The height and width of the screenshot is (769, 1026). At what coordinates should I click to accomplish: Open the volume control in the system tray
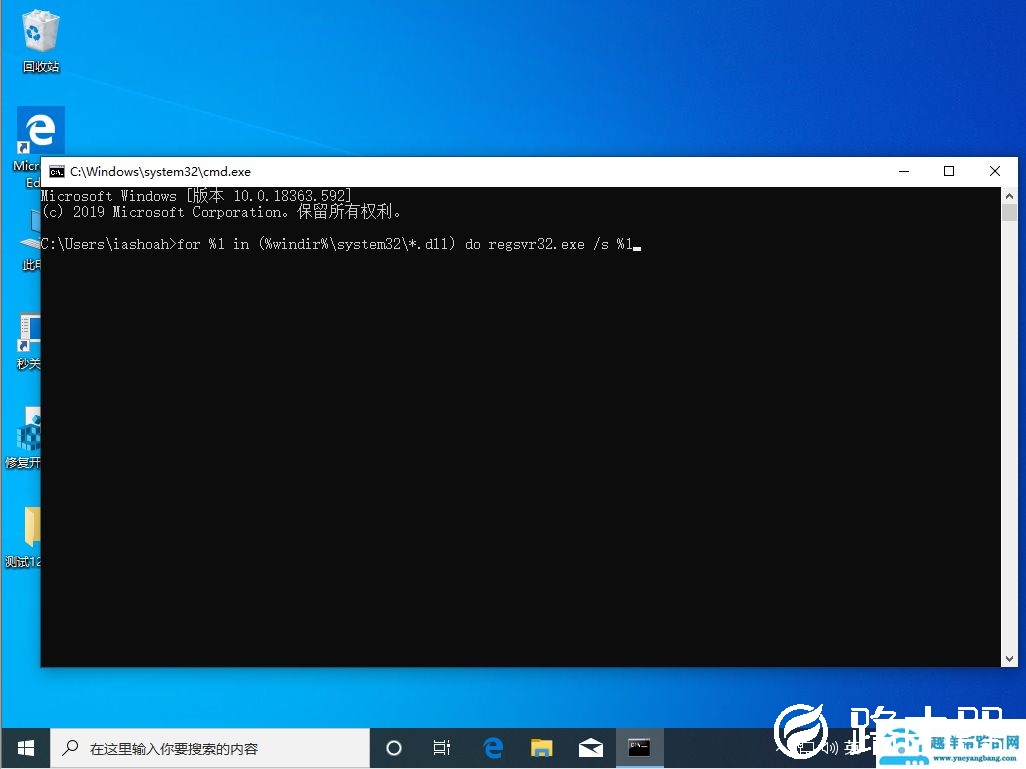(x=829, y=747)
